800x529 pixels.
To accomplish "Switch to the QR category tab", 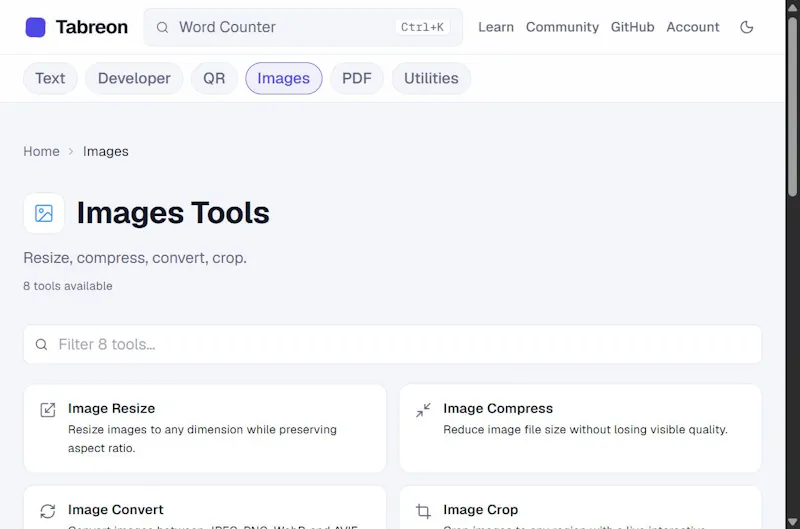I will pos(214,78).
